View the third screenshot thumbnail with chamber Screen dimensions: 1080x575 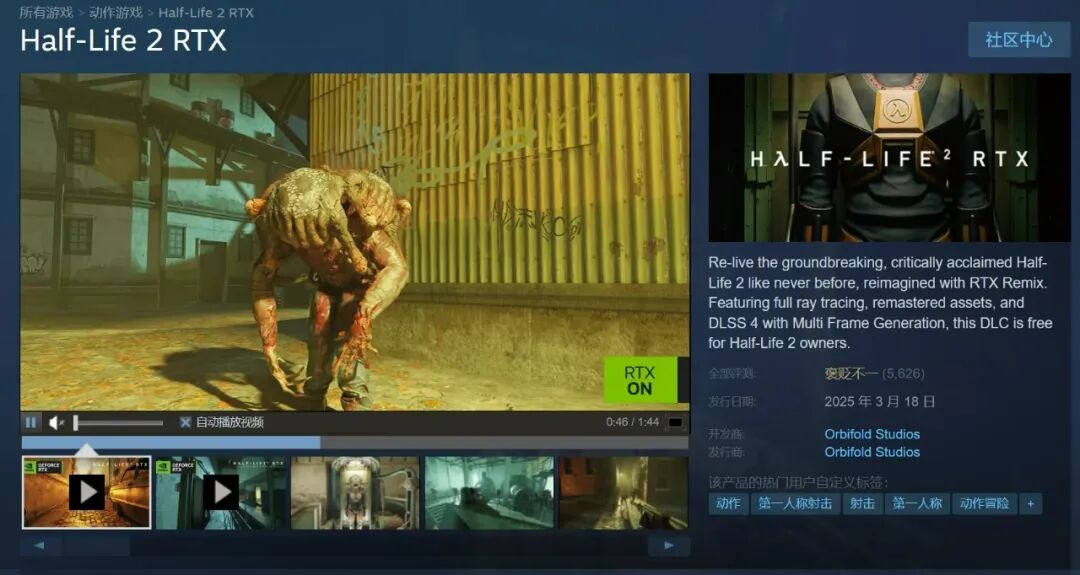pos(355,492)
